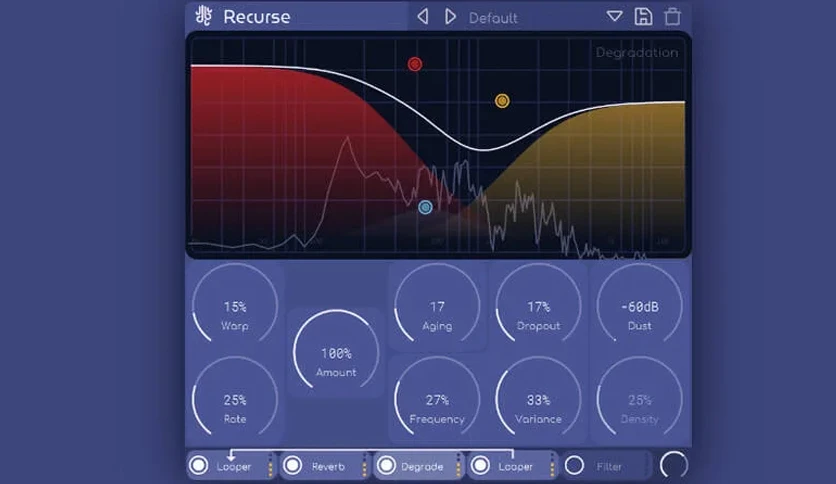Go to the next preset
The image size is (836, 484).
(x=451, y=17)
